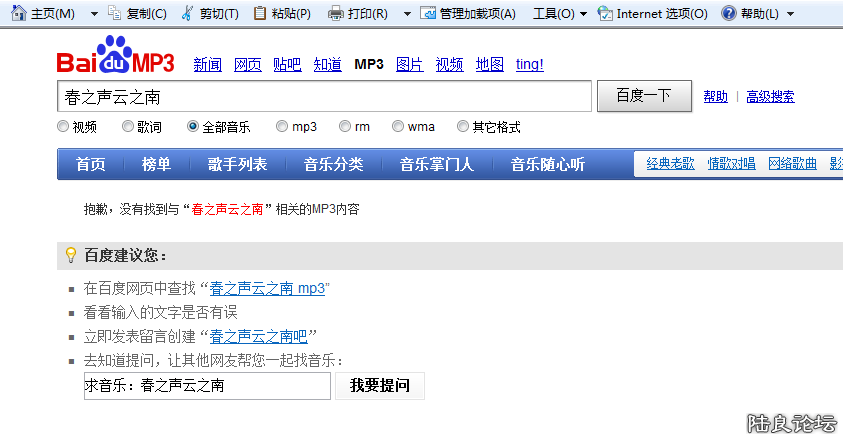
Task: Click the search box containing 春之声云之南
Action: click(x=324, y=97)
